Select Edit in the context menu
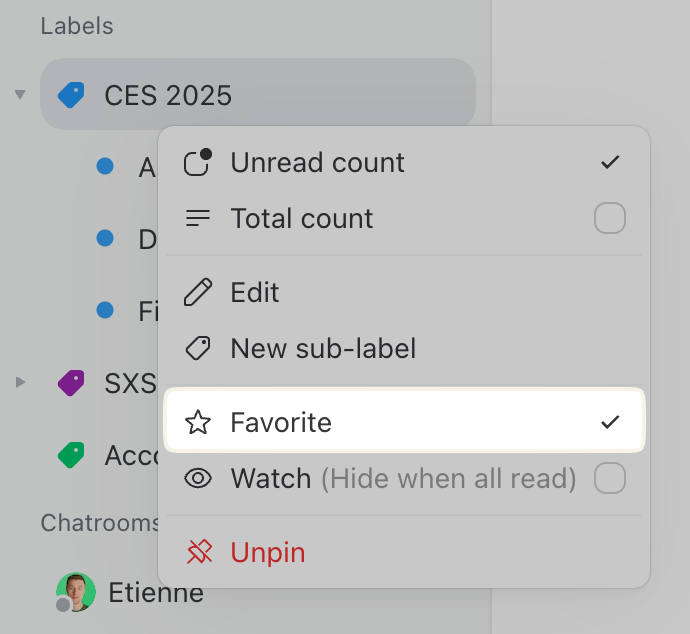Screen dimensions: 690x634 click(255, 292)
